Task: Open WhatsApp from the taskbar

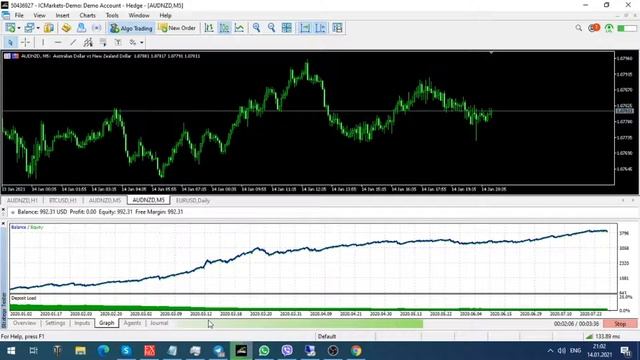Action: click(x=264, y=351)
